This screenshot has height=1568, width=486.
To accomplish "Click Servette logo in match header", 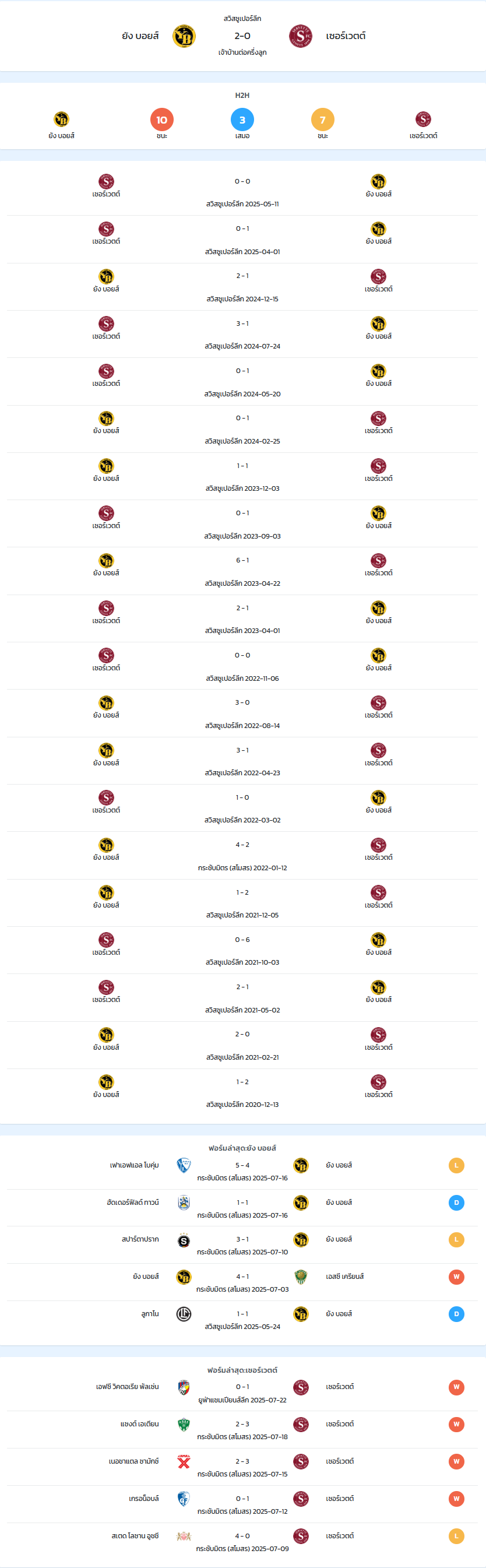I will pos(301,36).
